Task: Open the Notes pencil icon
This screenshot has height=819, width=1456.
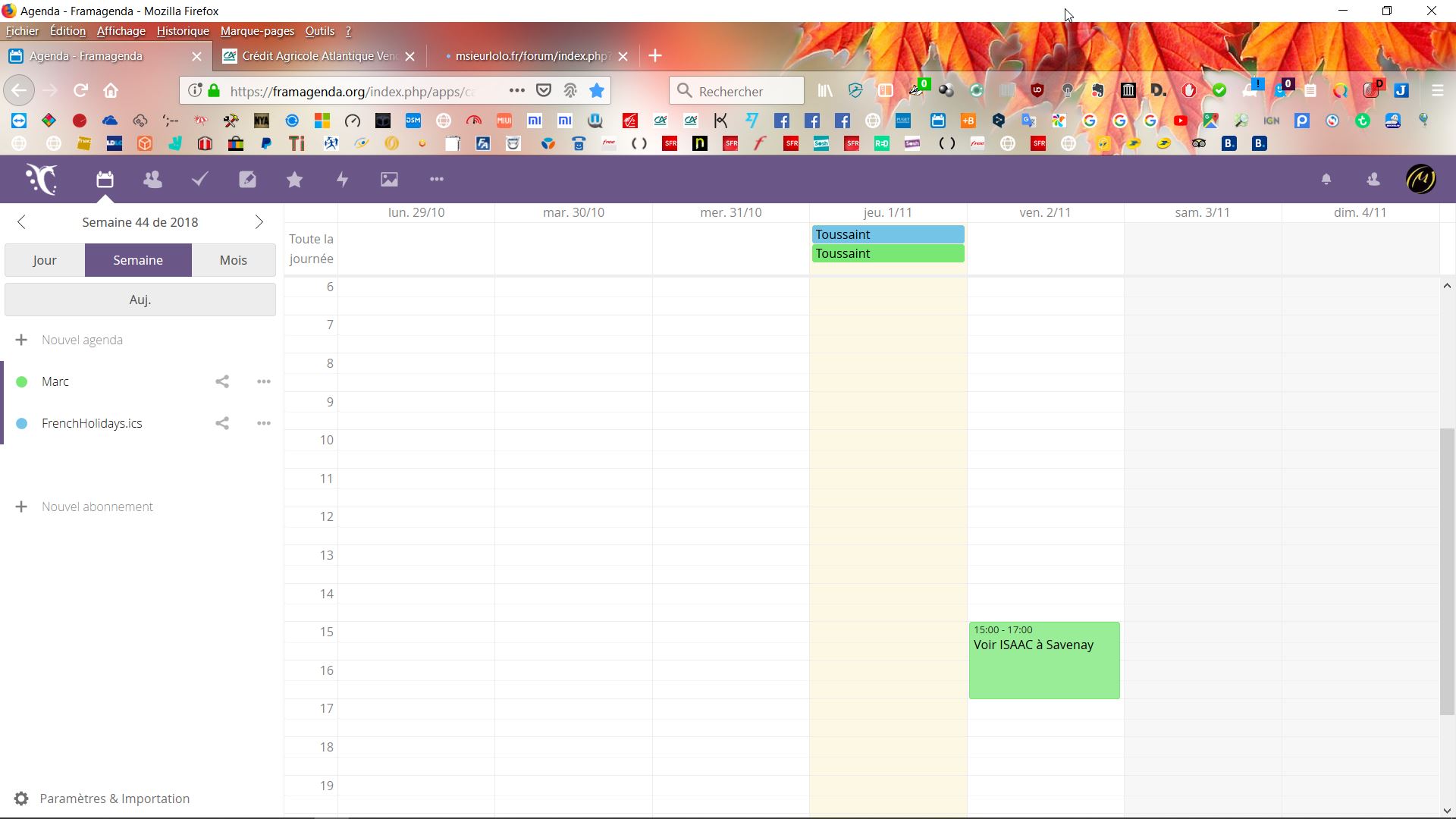Action: [248, 180]
